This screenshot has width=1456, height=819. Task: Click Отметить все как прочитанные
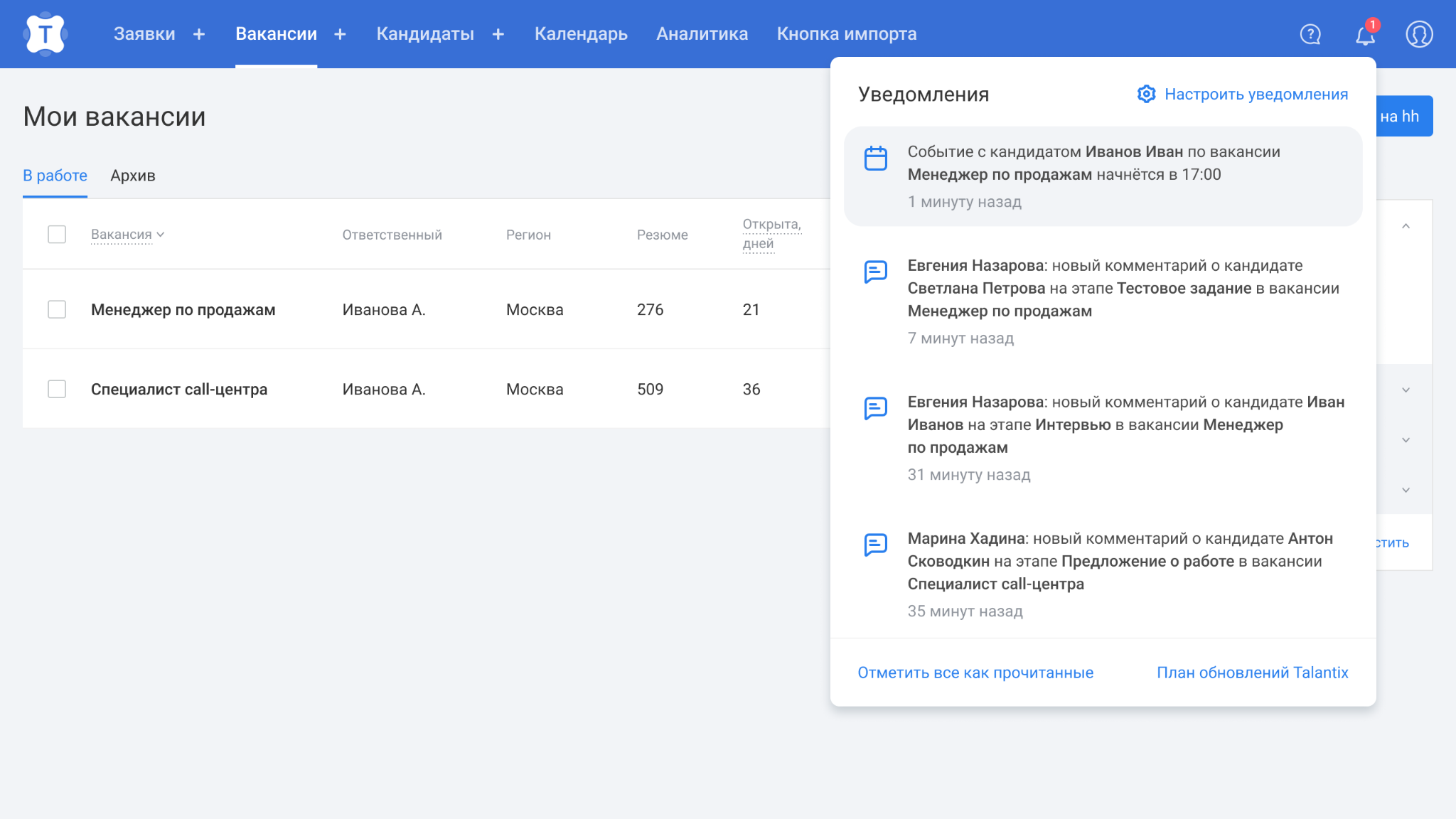(x=975, y=673)
